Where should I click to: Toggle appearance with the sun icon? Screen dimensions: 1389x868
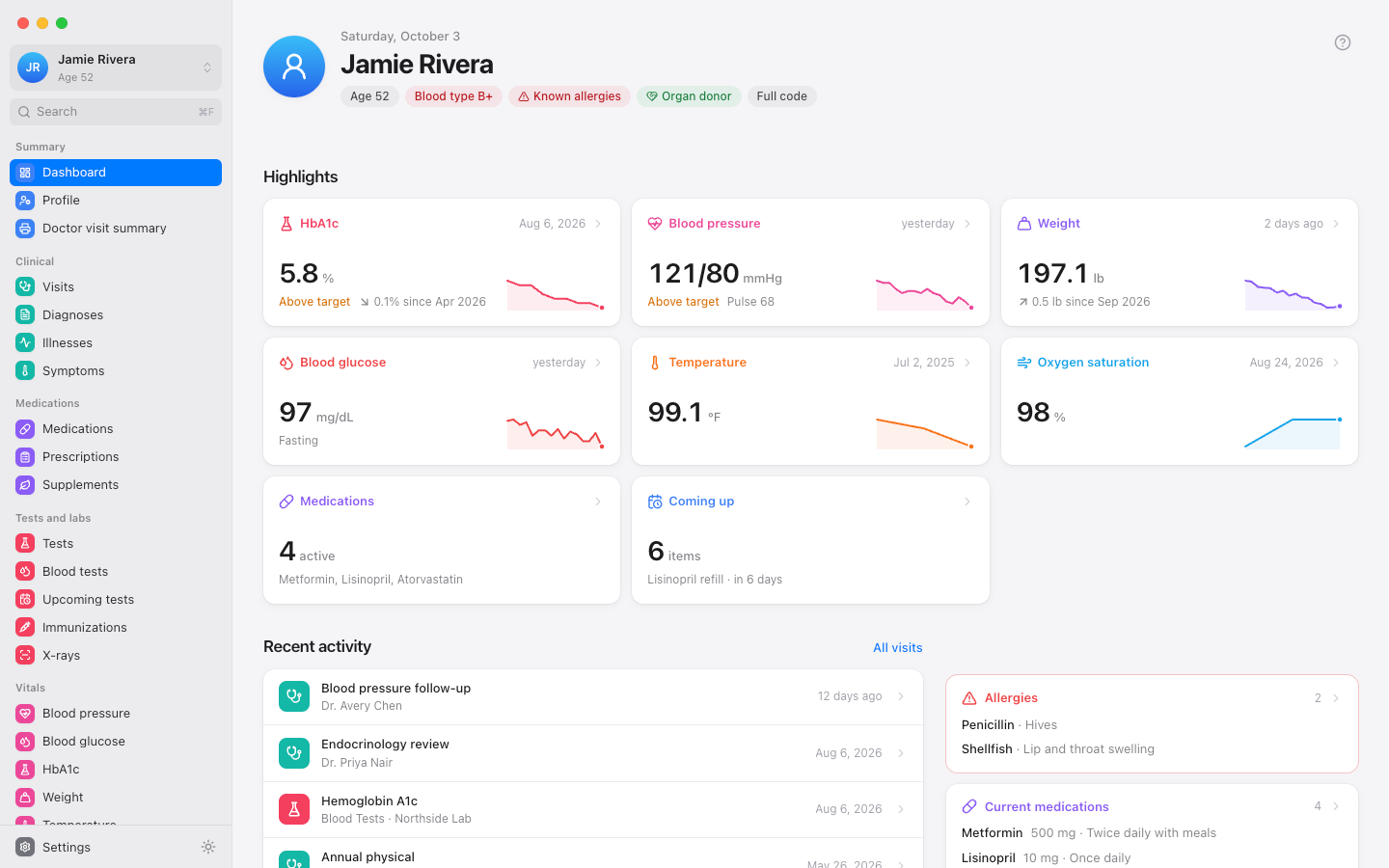208,847
